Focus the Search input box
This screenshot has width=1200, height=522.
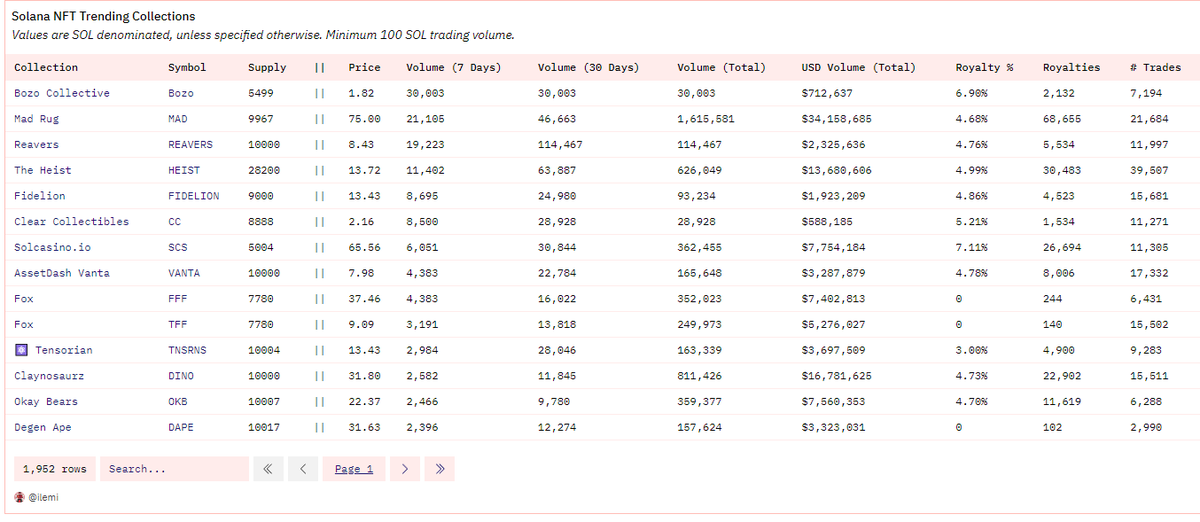pyautogui.click(x=174, y=469)
